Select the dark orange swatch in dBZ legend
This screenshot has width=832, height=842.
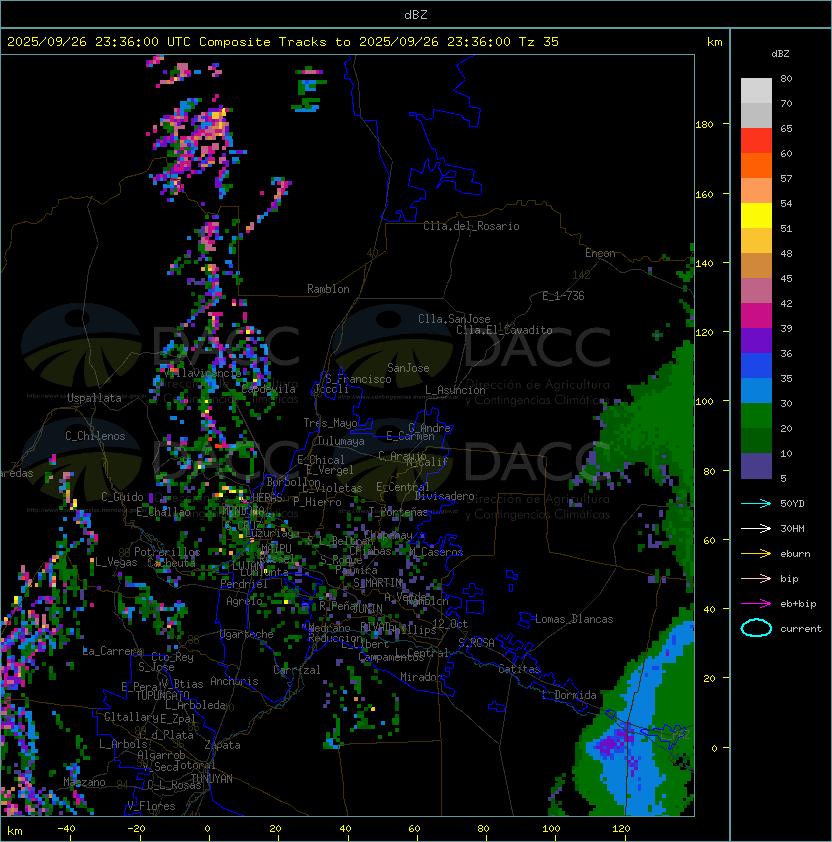click(756, 166)
